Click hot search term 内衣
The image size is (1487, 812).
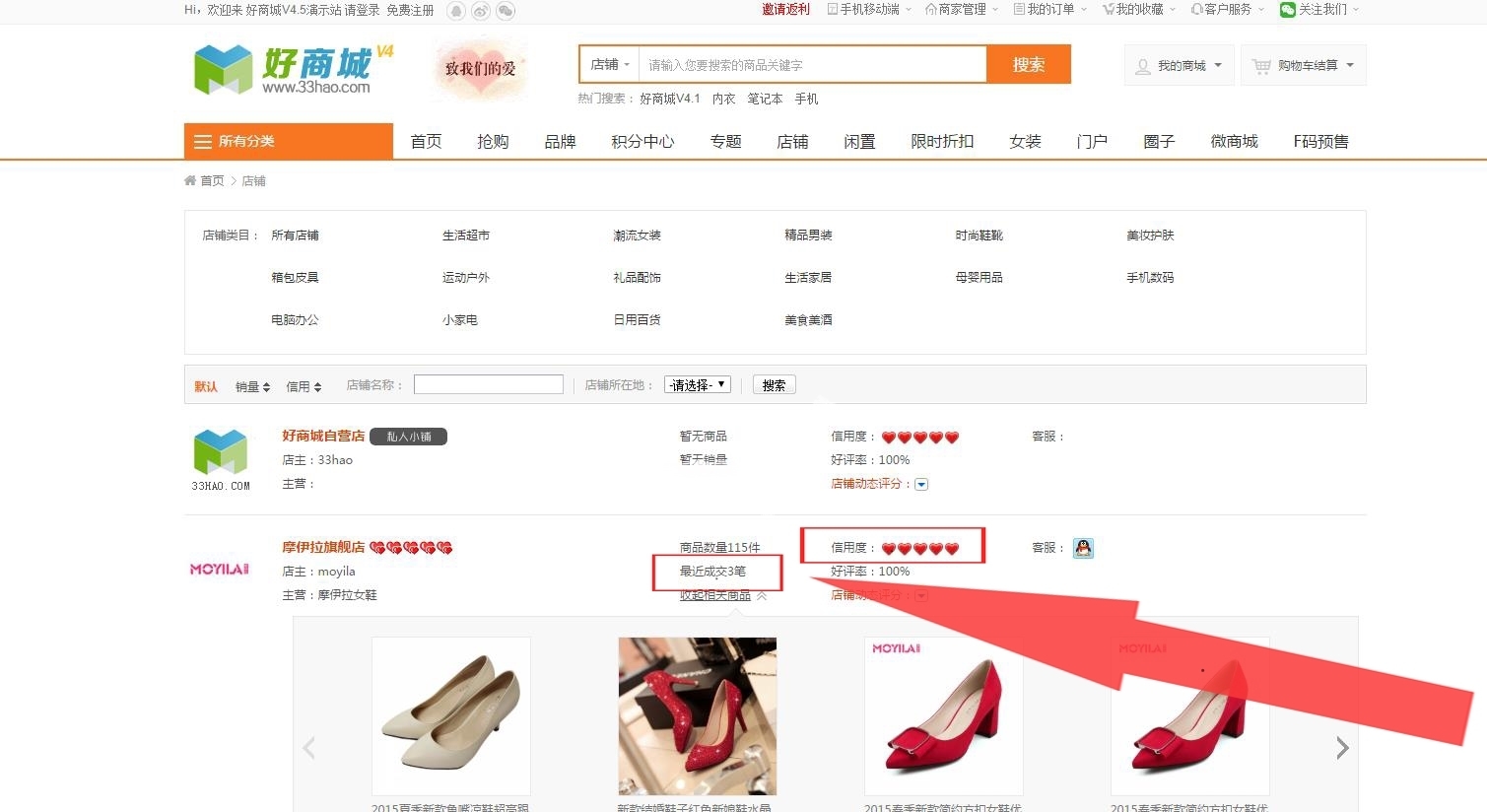723,99
